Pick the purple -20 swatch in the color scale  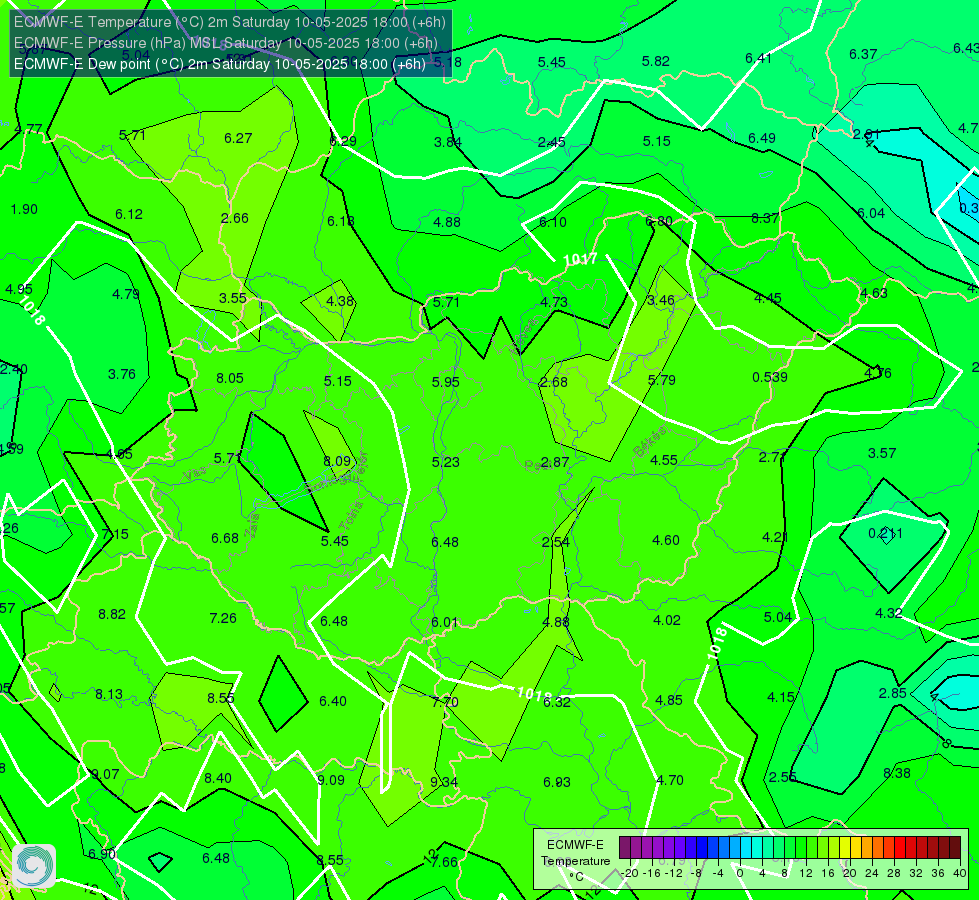(x=624, y=848)
